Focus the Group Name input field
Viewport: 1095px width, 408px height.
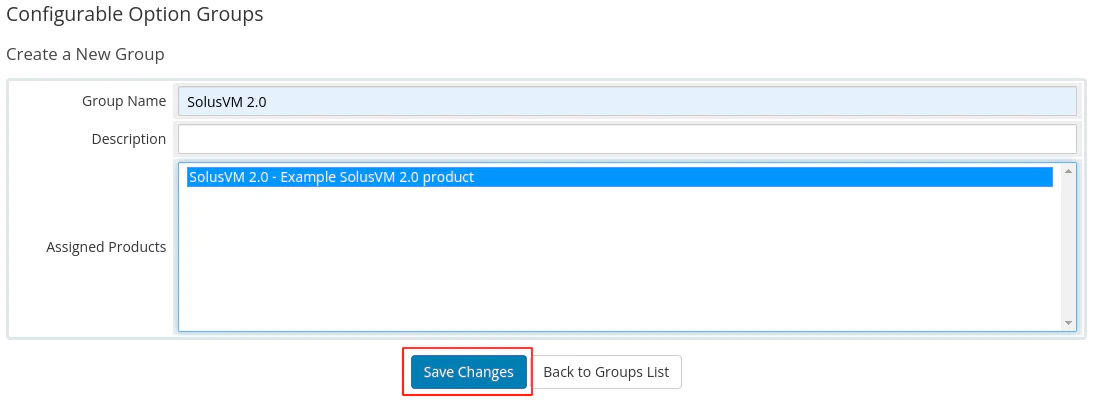tap(627, 101)
